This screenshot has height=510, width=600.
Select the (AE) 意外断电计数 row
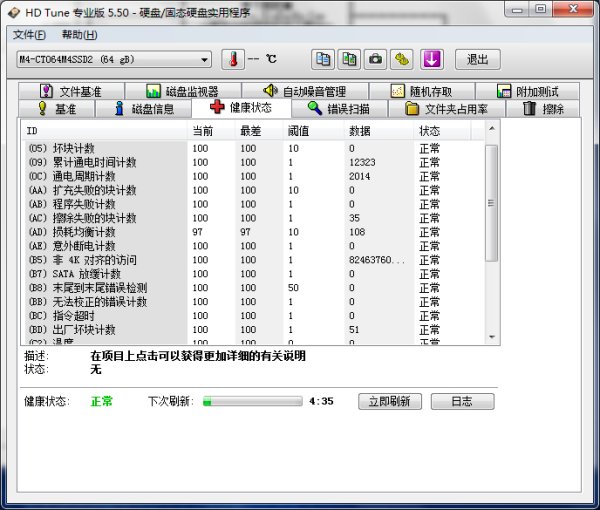pyautogui.click(x=255, y=246)
